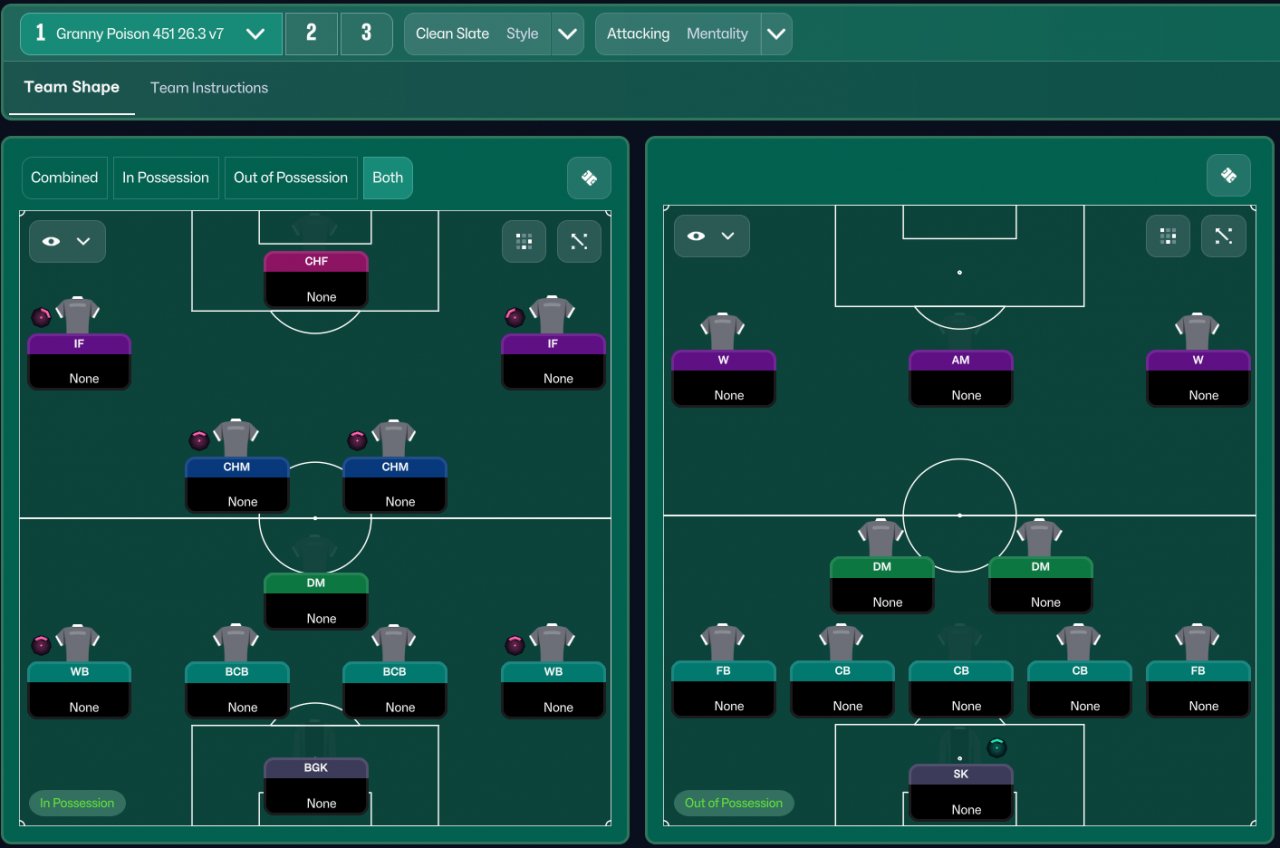This screenshot has height=848, width=1280.
Task: Click the BGK goalkeeper role card
Action: click(316, 786)
